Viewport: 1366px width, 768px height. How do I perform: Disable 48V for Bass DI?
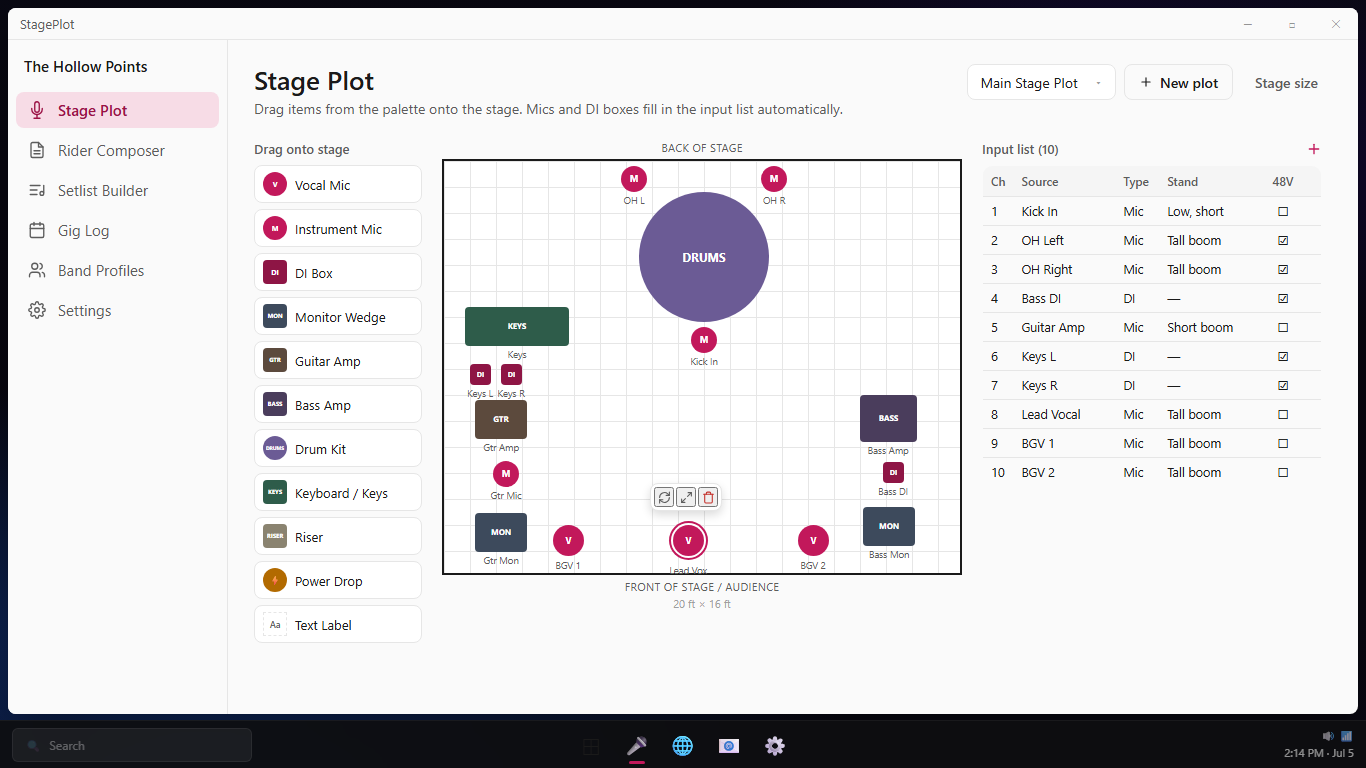pos(1283,299)
